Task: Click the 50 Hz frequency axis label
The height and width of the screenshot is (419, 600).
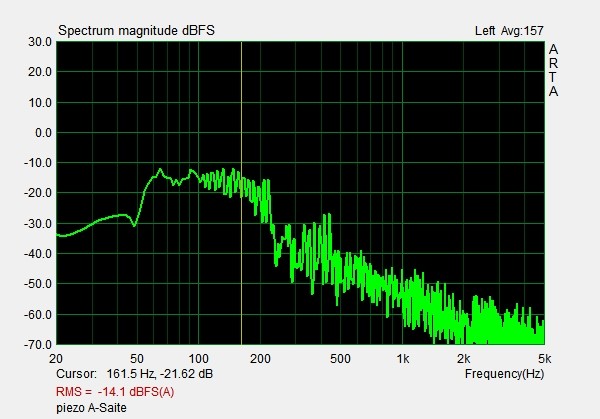Action: coord(137,359)
